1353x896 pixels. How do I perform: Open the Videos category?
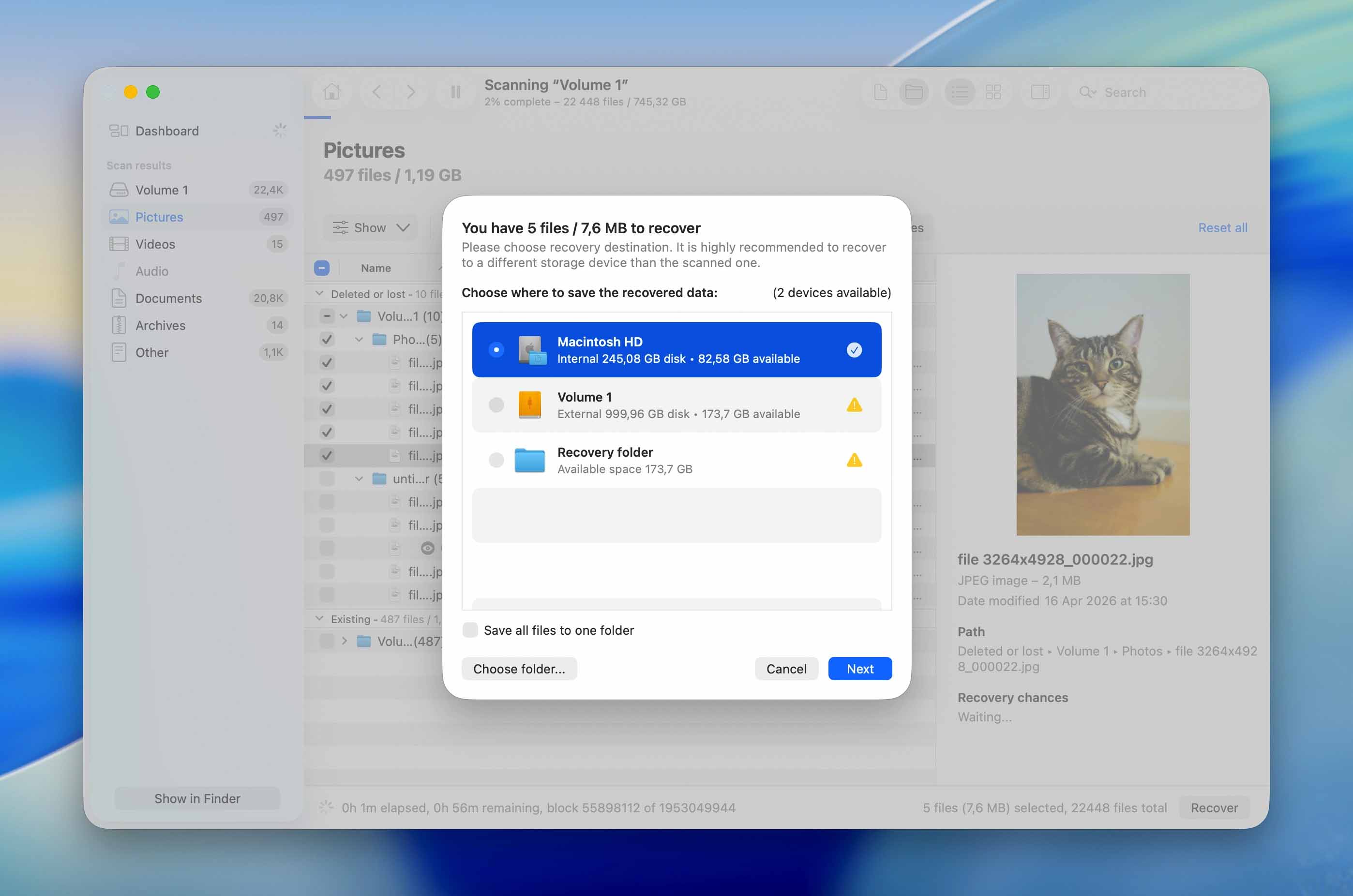point(197,244)
